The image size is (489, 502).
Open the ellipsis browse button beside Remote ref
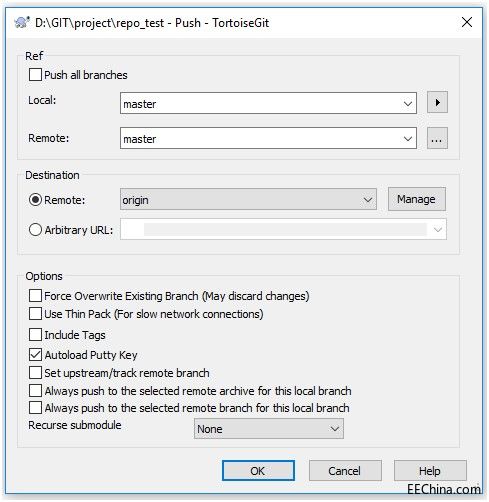(x=437, y=138)
